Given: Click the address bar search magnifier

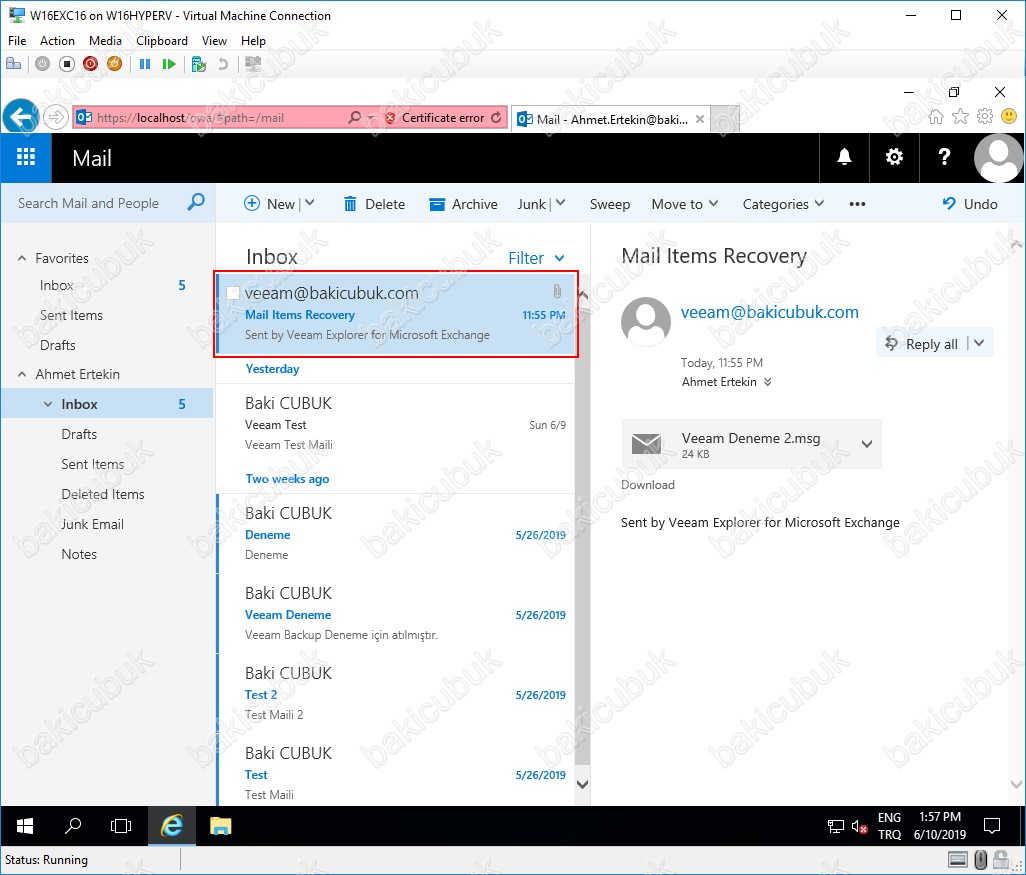Looking at the screenshot, I should pos(355,118).
